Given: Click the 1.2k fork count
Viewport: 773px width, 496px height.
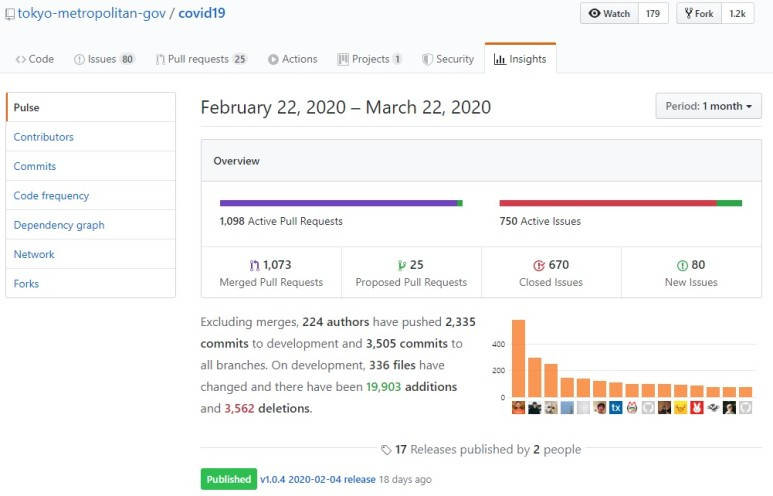Looking at the screenshot, I should point(737,13).
